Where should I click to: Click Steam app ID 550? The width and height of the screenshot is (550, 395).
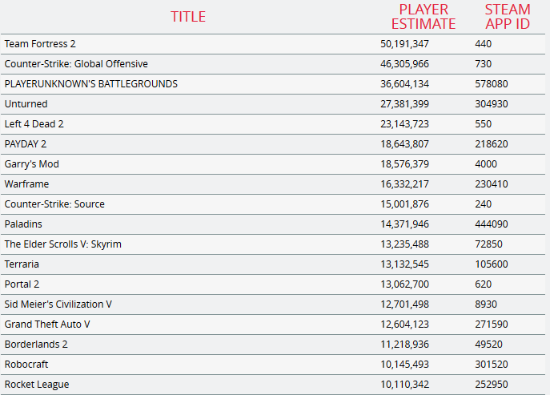(483, 124)
